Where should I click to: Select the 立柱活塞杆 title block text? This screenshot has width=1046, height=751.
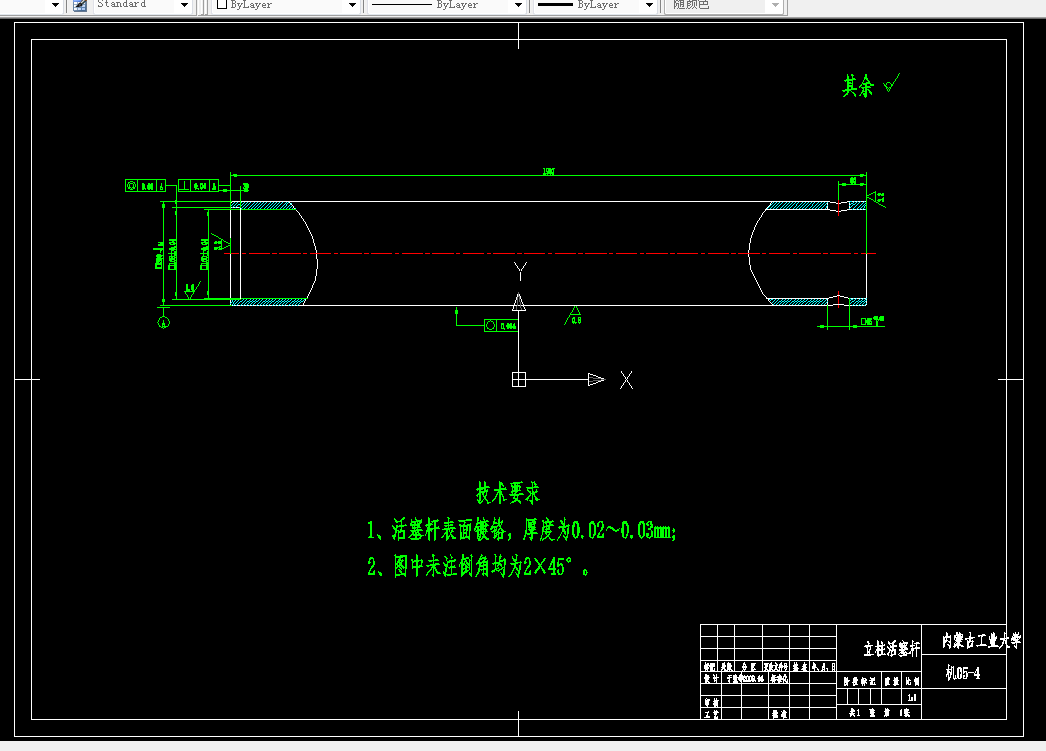pos(891,648)
